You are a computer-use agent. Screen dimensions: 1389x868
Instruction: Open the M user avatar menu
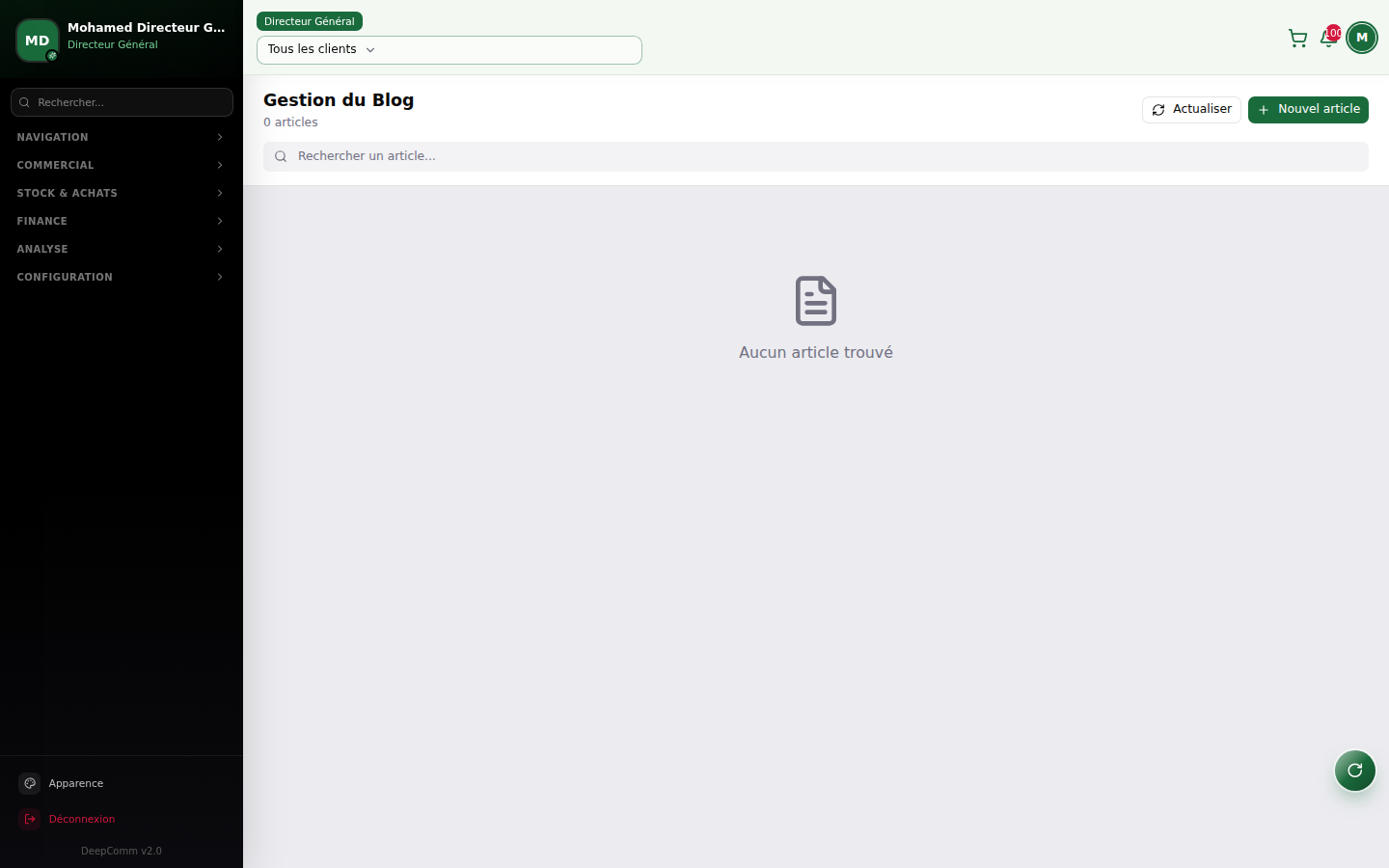(x=1362, y=38)
